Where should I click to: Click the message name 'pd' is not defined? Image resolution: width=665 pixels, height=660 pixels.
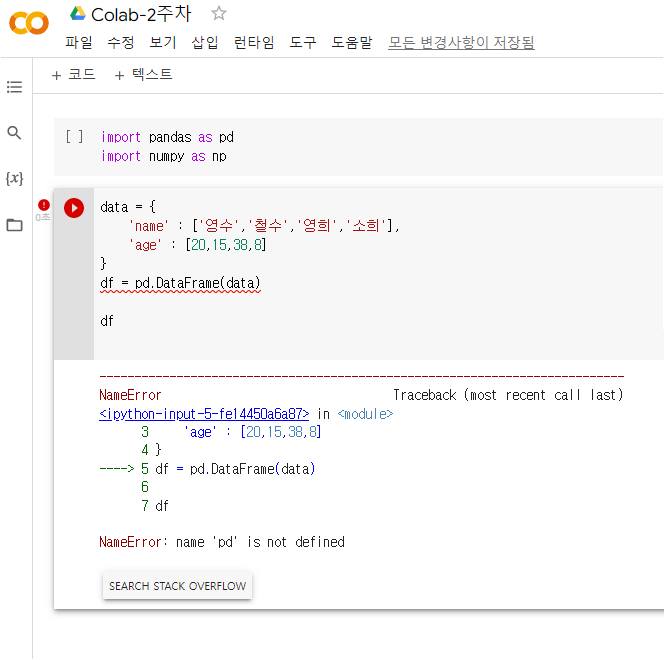click(260, 542)
